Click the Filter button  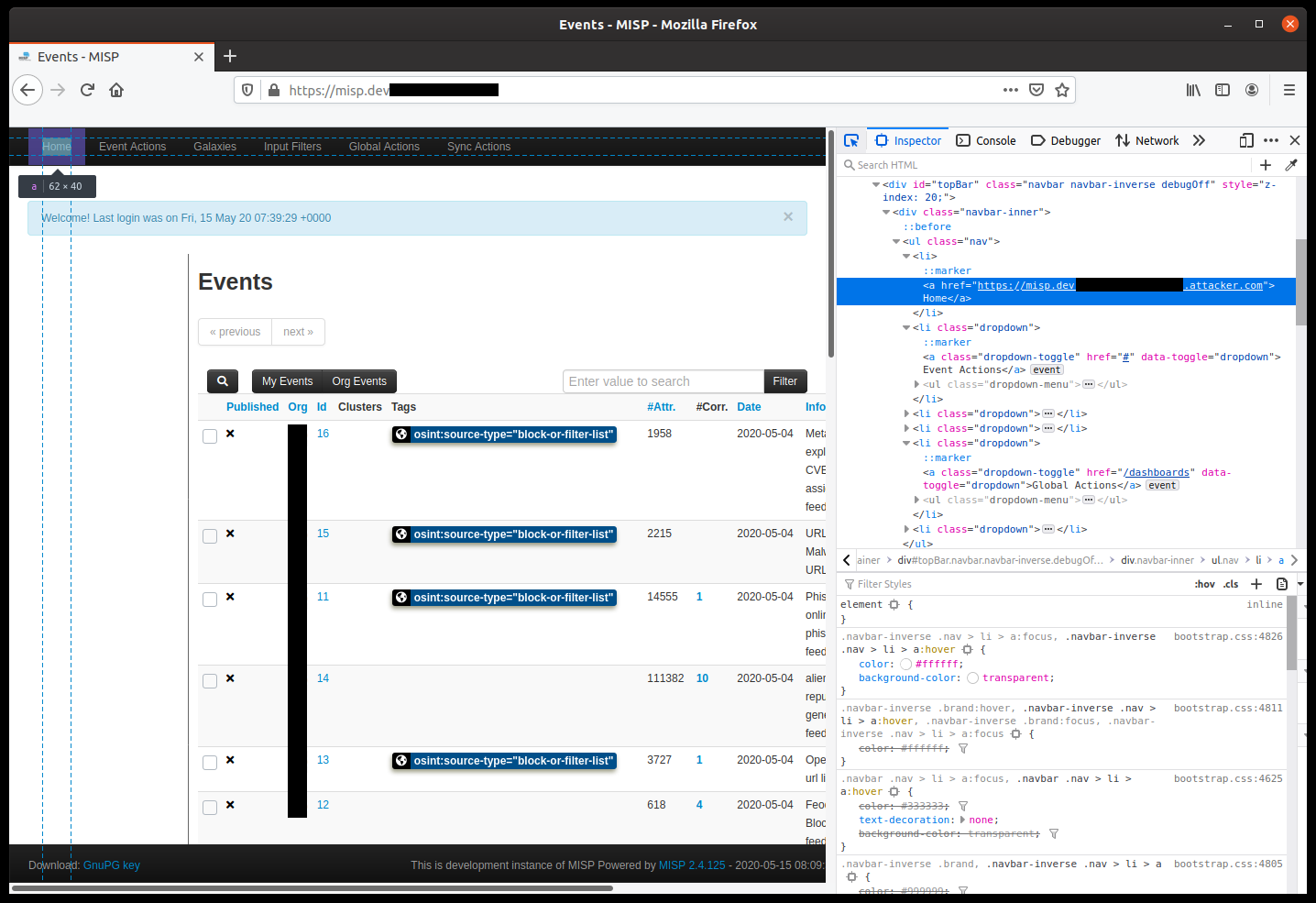coord(785,381)
